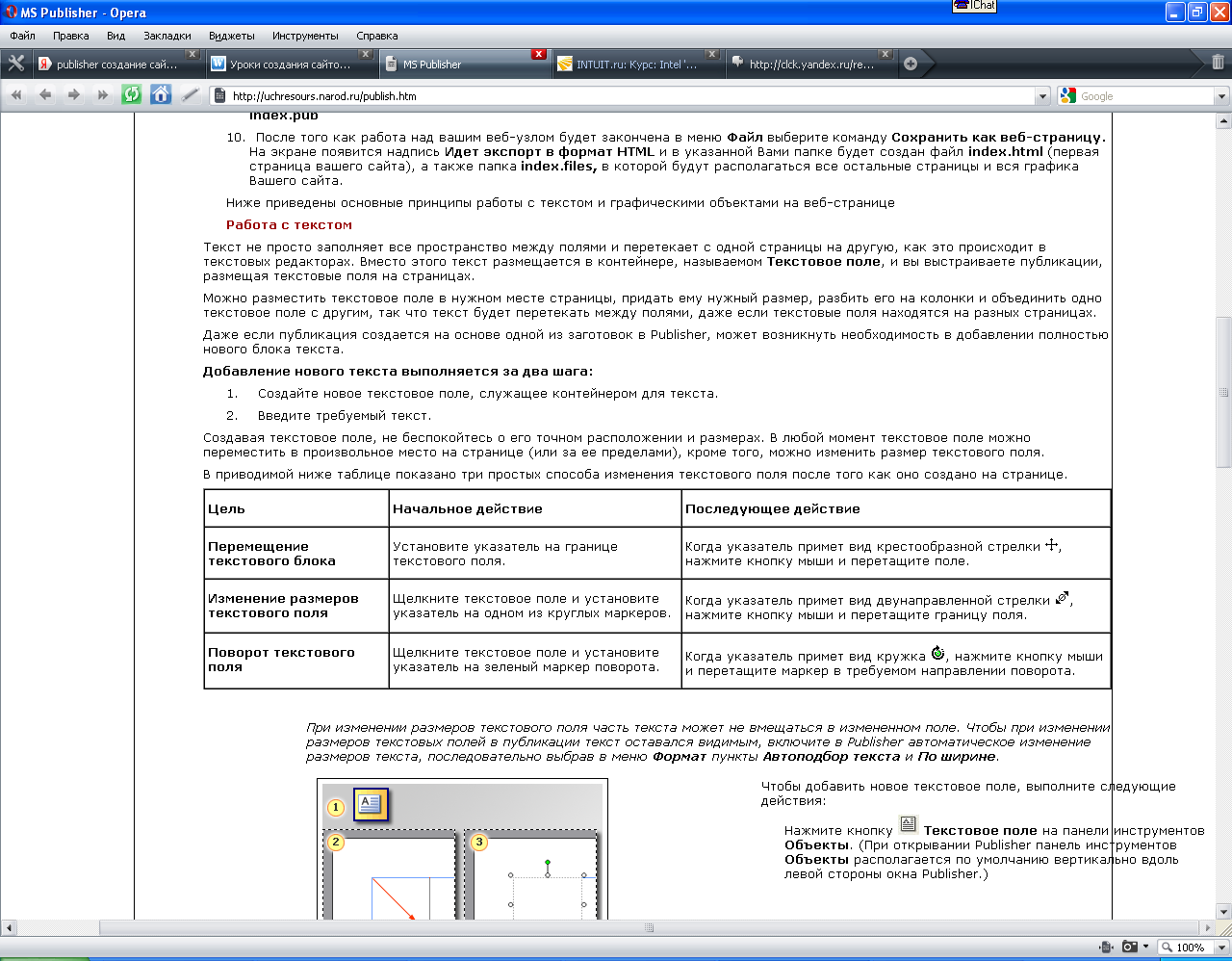Open the camera options dropdown arrow
This screenshot has height=961, width=1232.
coord(1145,947)
